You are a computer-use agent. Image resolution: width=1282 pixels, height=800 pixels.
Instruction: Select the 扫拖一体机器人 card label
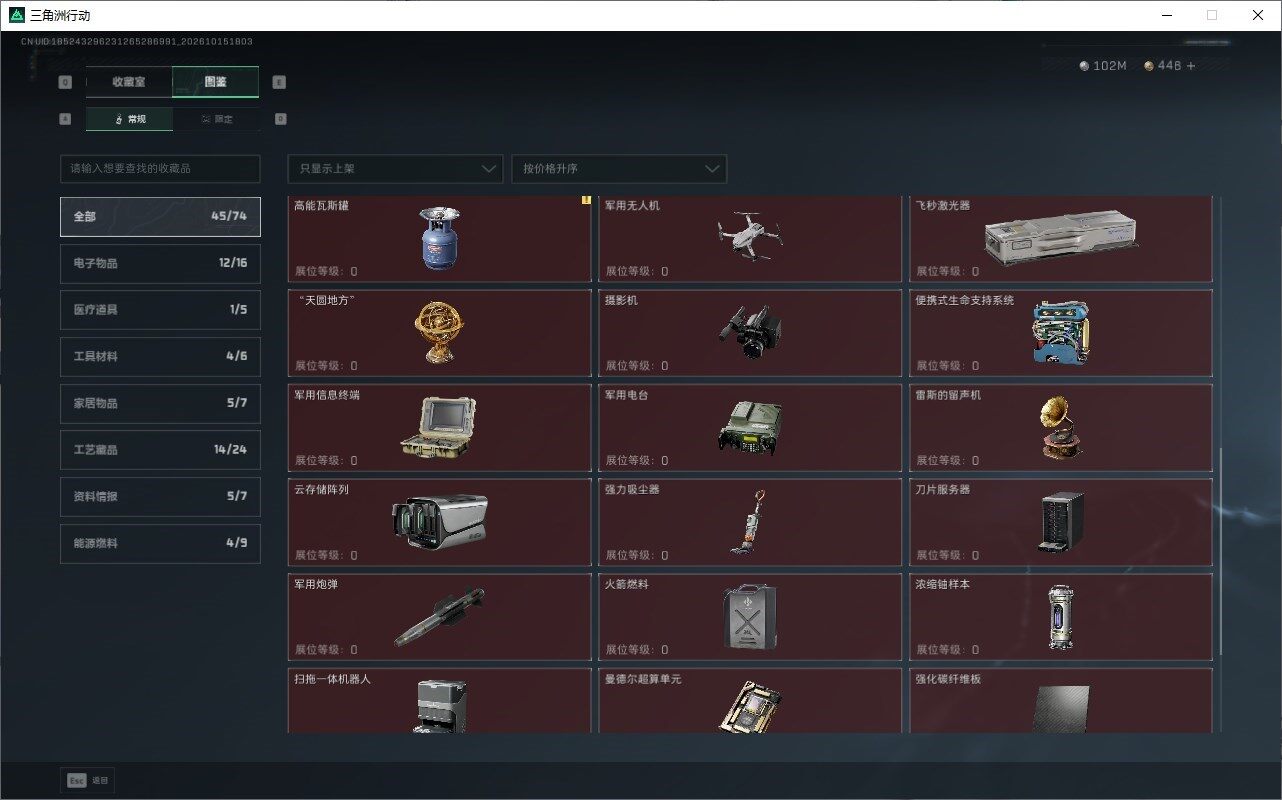point(333,680)
